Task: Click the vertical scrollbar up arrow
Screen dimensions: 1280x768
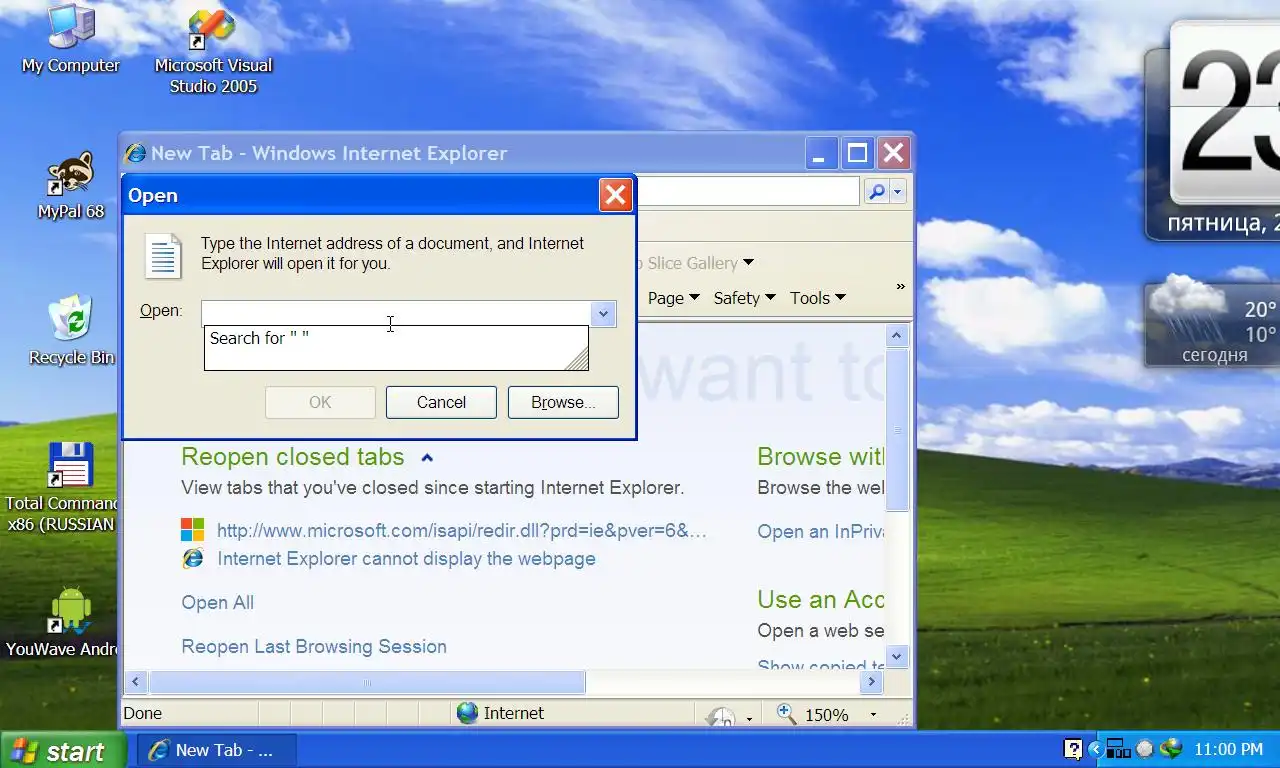Action: (x=897, y=336)
